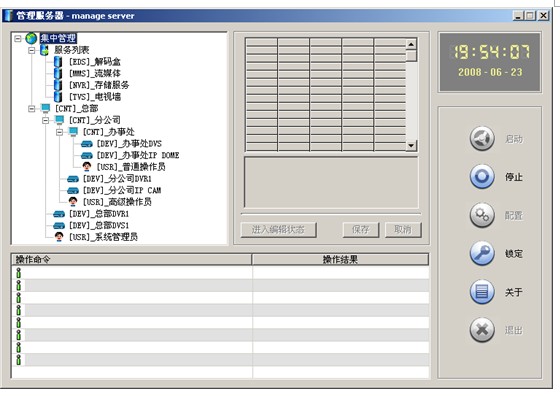Click the blue icon beside [EDS]_解码盒
Image resolution: width=560 pixels, height=398 pixels.
click(x=58, y=61)
